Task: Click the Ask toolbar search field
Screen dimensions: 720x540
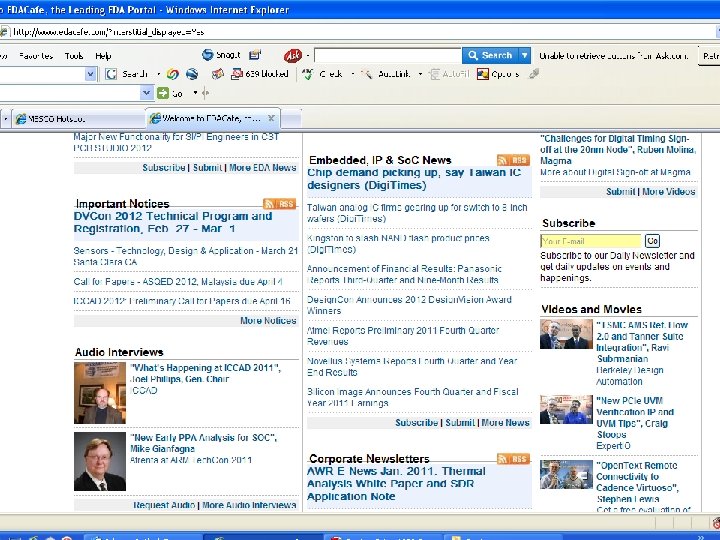Action: tap(388, 56)
